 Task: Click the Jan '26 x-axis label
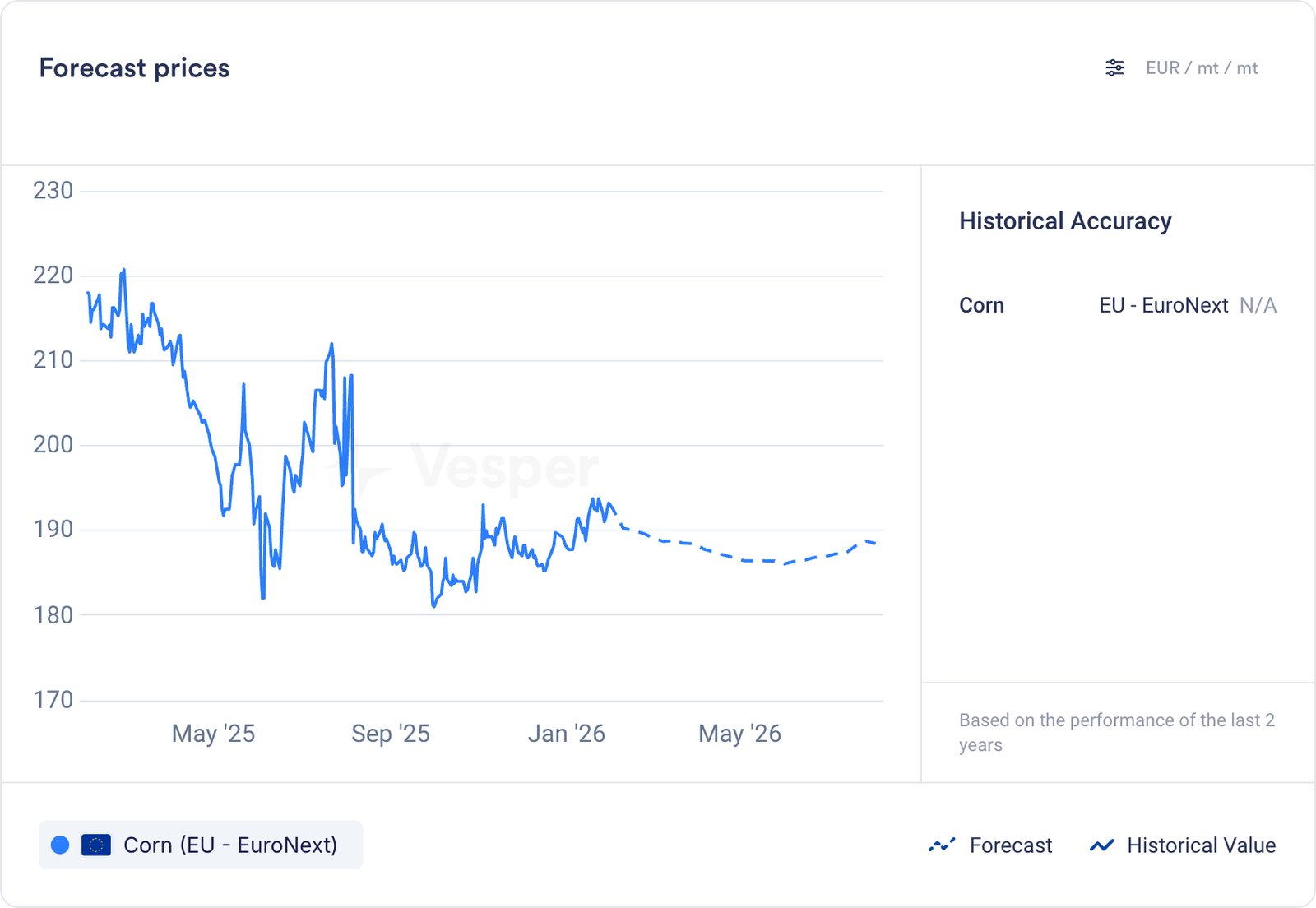point(566,733)
